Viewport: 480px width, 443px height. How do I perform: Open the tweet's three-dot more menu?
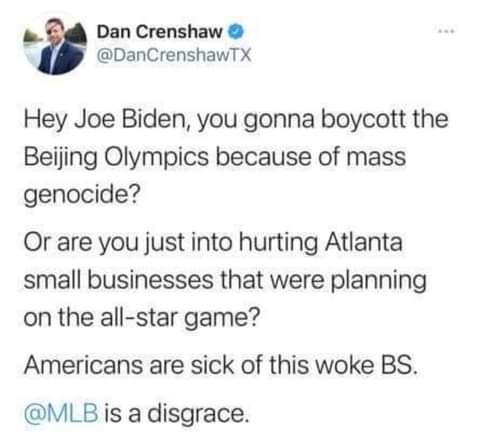point(446,32)
